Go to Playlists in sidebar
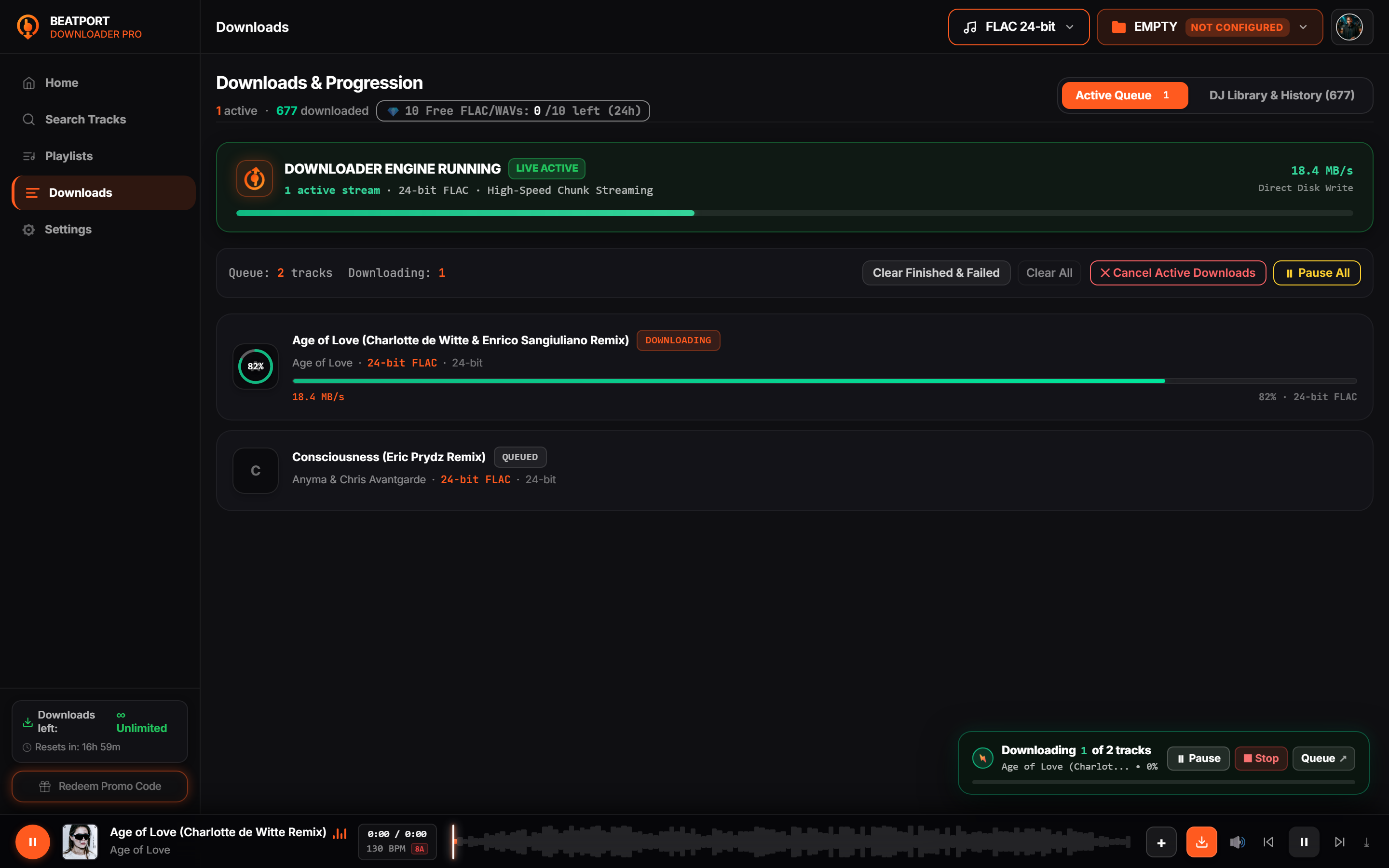The height and width of the screenshot is (868, 1389). point(103,156)
